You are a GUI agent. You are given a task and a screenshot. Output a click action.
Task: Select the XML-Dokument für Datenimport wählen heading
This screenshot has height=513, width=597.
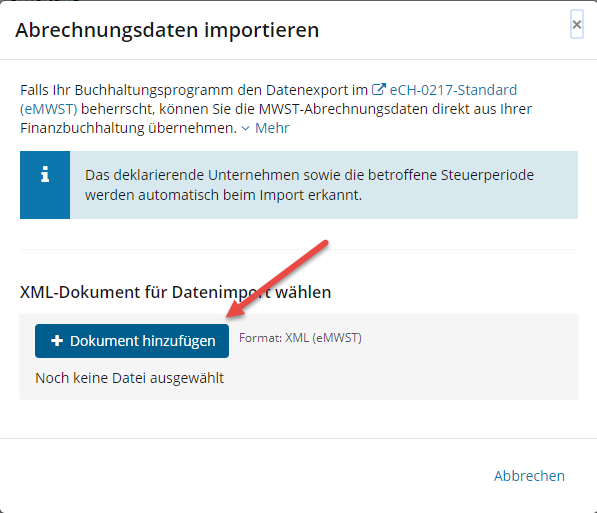tap(176, 292)
